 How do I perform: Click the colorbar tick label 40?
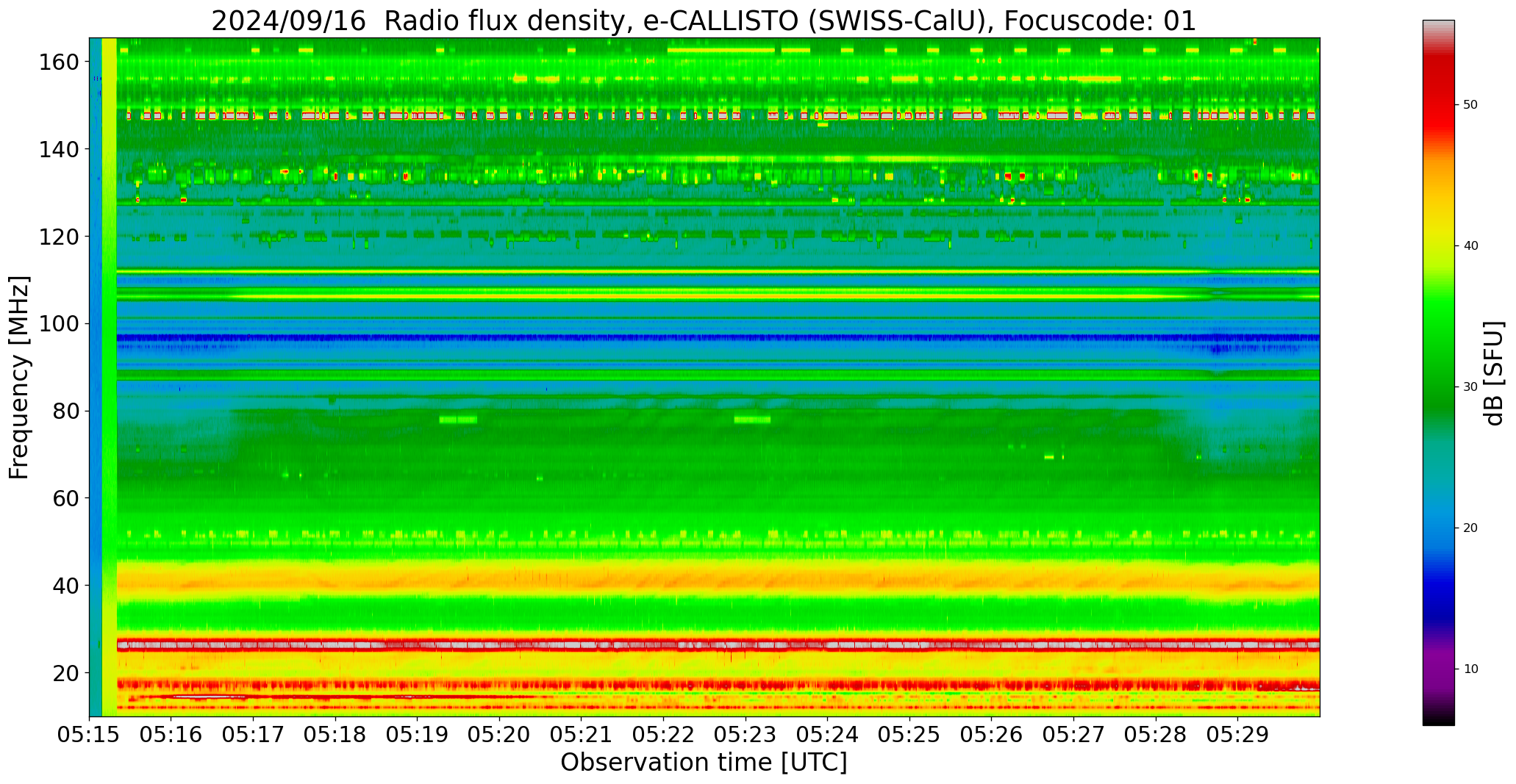(x=1470, y=246)
